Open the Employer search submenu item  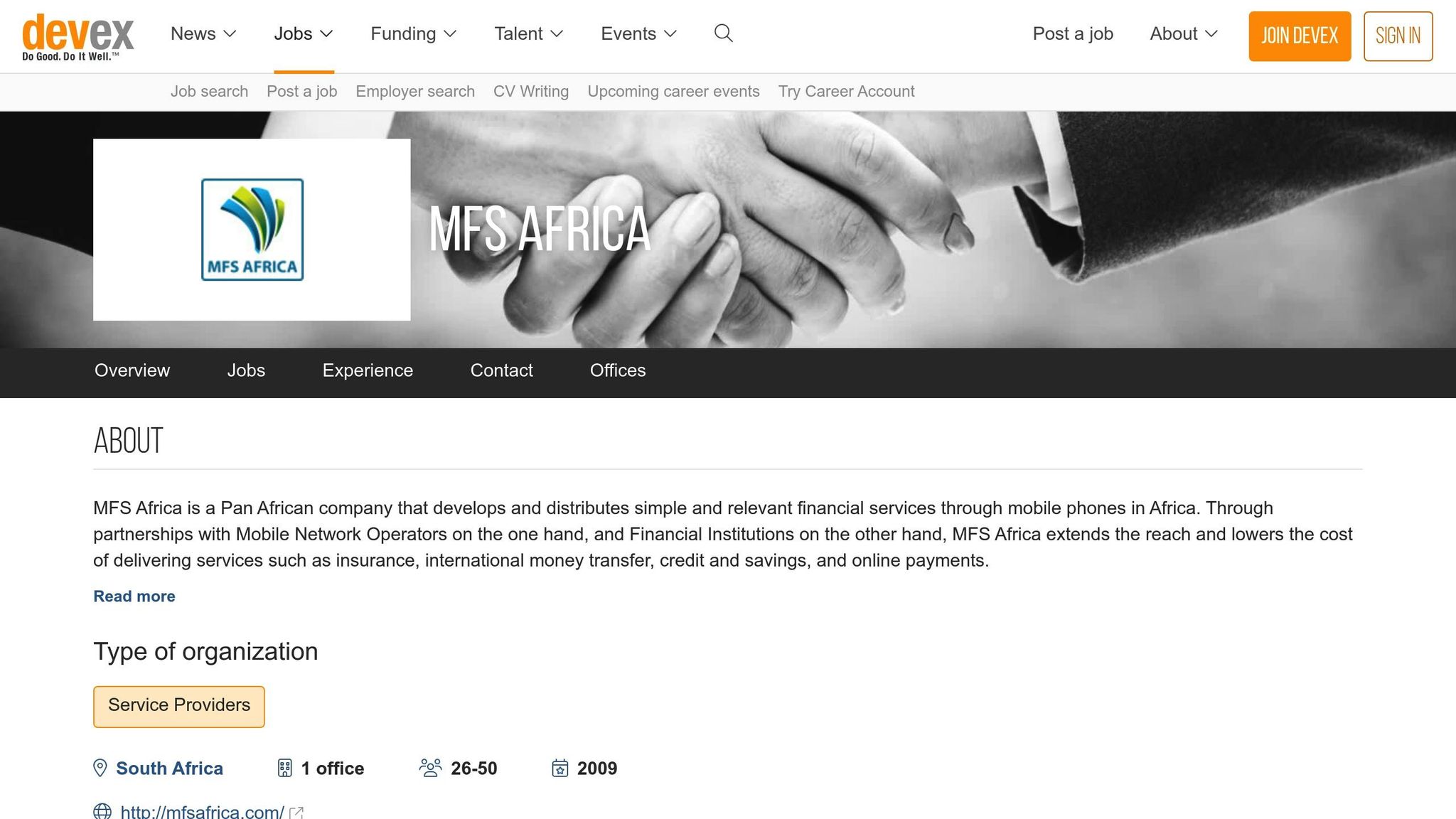pyautogui.click(x=415, y=91)
